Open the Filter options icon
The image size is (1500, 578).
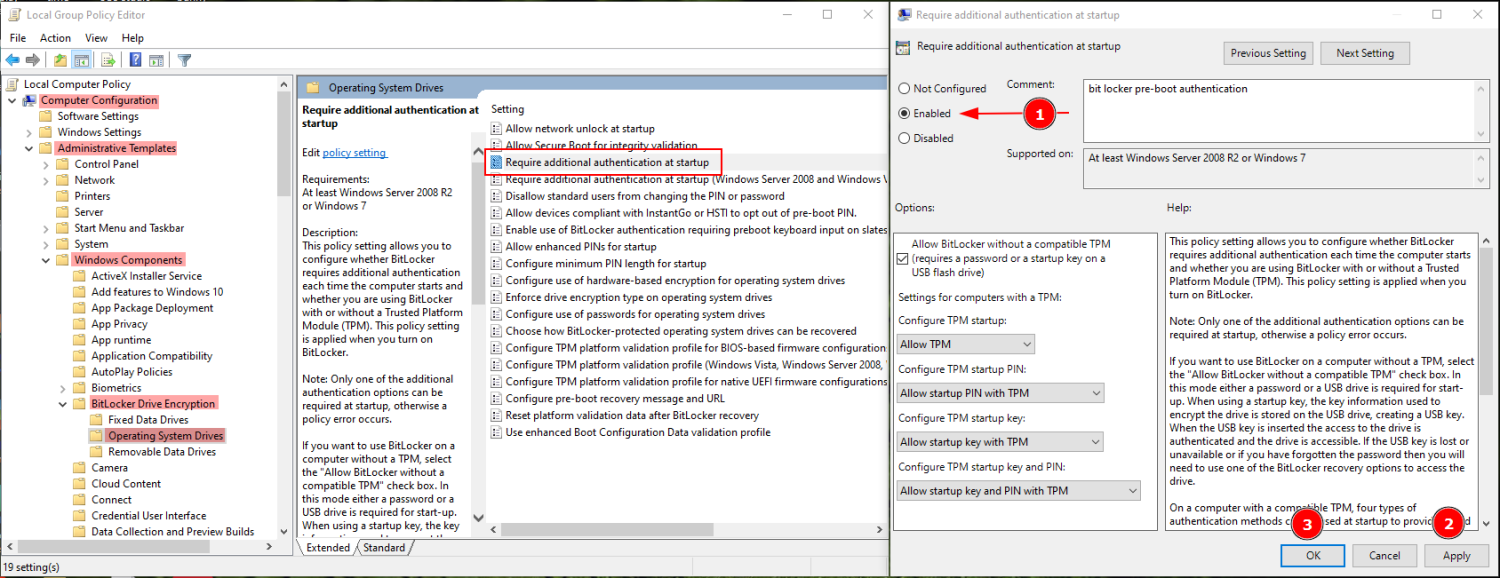pyautogui.click(x=184, y=58)
